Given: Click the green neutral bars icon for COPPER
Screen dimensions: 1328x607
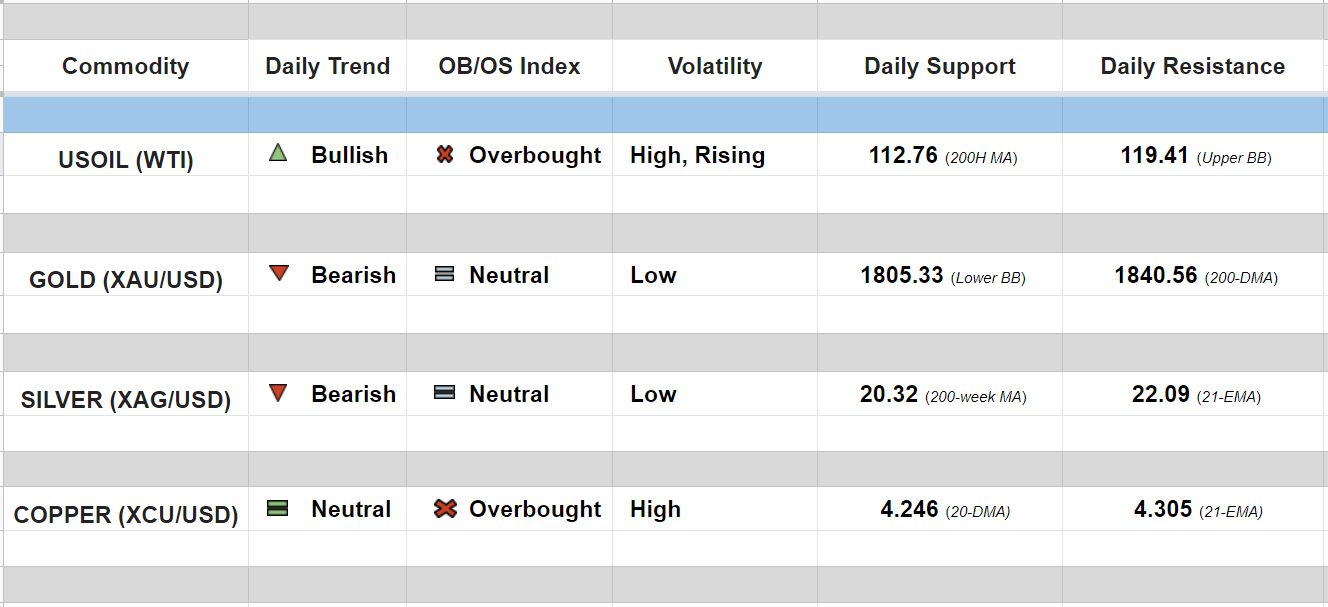Looking at the screenshot, I should pos(278,508).
